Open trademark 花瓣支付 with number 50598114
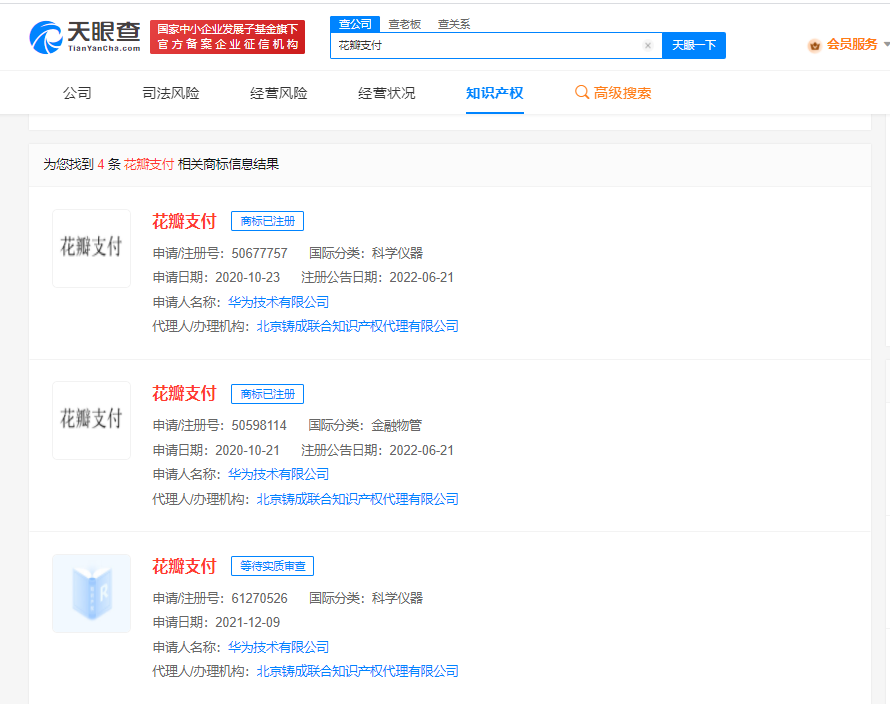Image resolution: width=890 pixels, height=704 pixels. [x=184, y=393]
